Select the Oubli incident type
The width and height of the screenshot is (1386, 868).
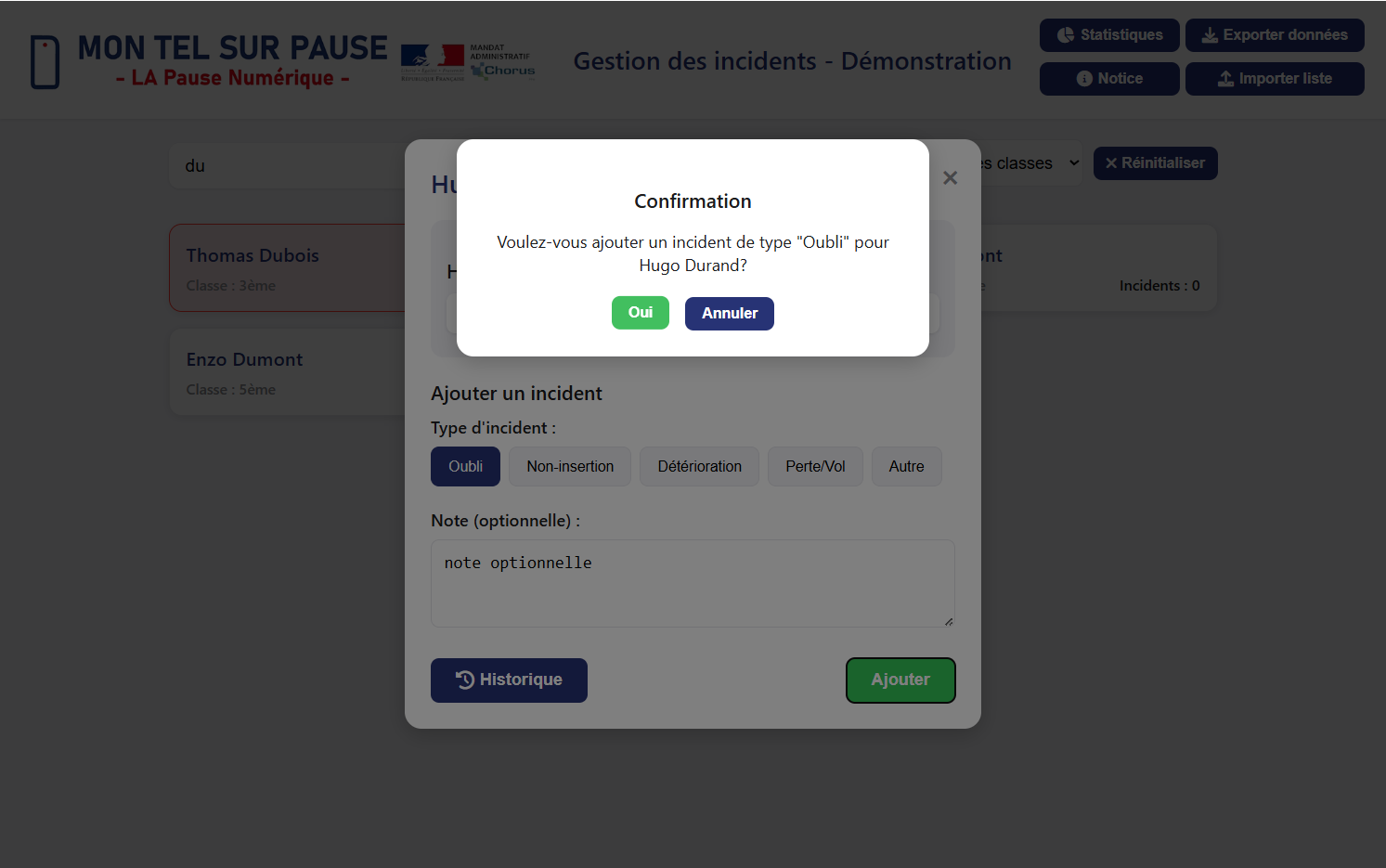465,467
